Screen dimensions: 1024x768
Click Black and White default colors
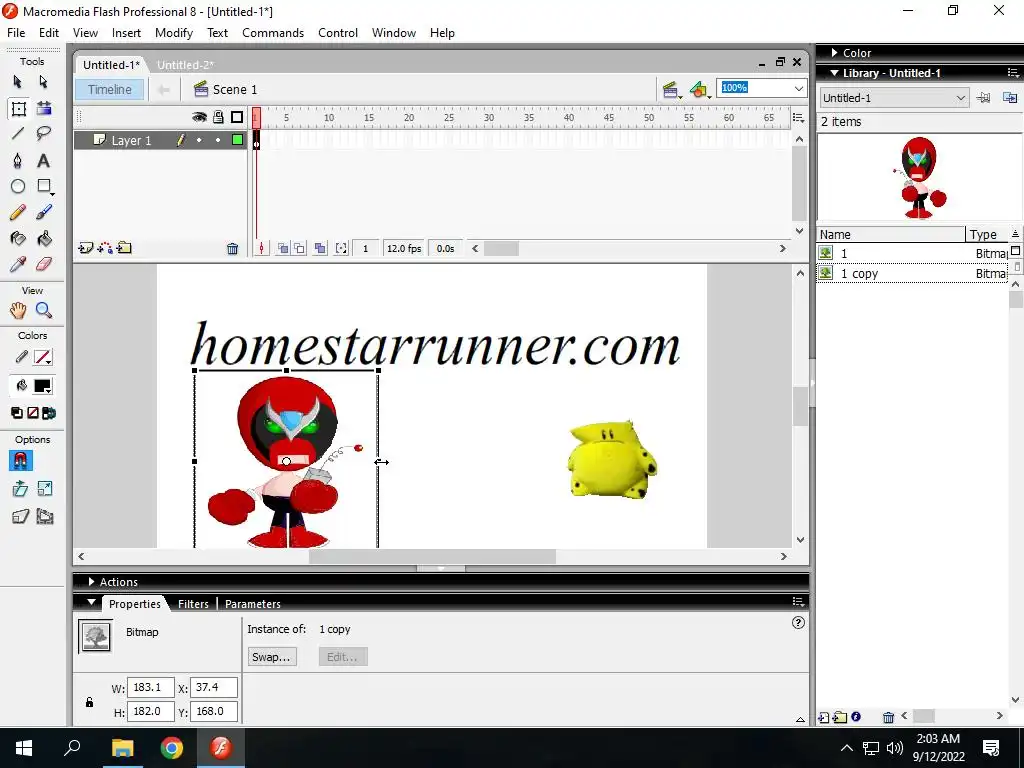17,413
